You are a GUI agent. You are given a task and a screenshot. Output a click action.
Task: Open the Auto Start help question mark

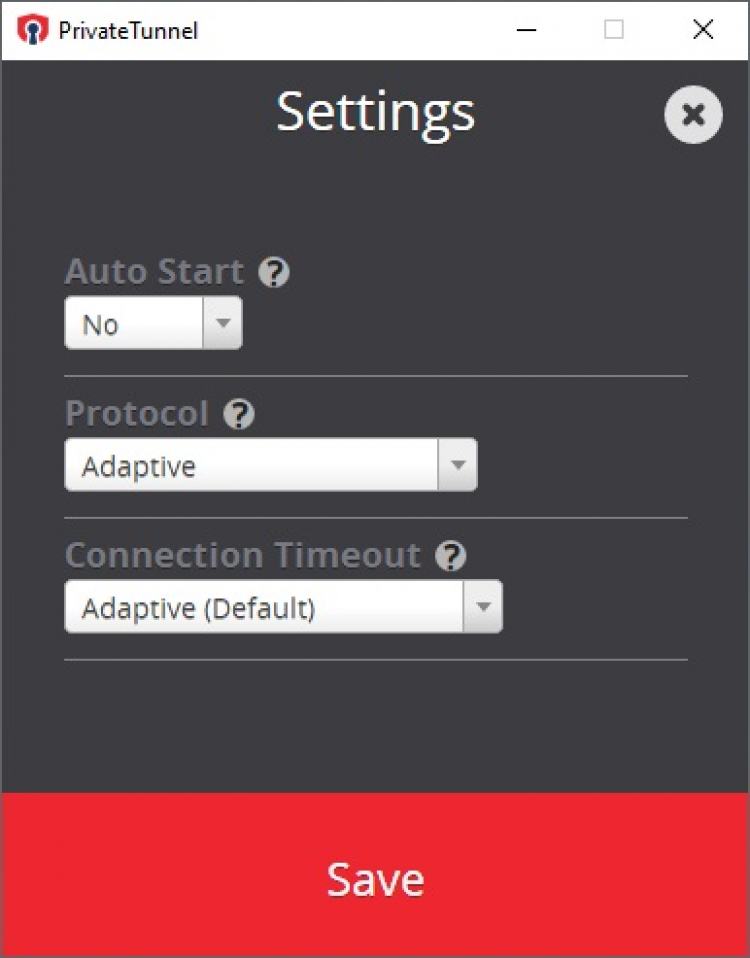tap(274, 272)
